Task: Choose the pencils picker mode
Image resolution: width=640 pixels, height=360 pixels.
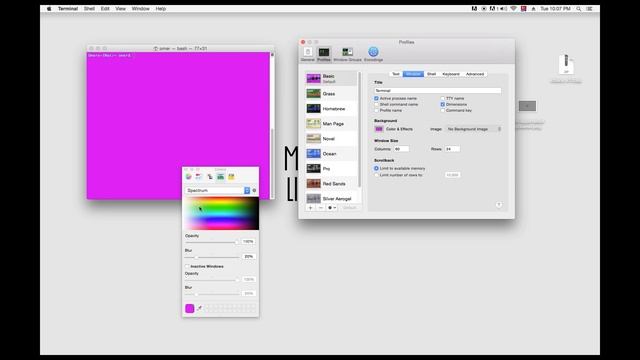Action: (231, 177)
